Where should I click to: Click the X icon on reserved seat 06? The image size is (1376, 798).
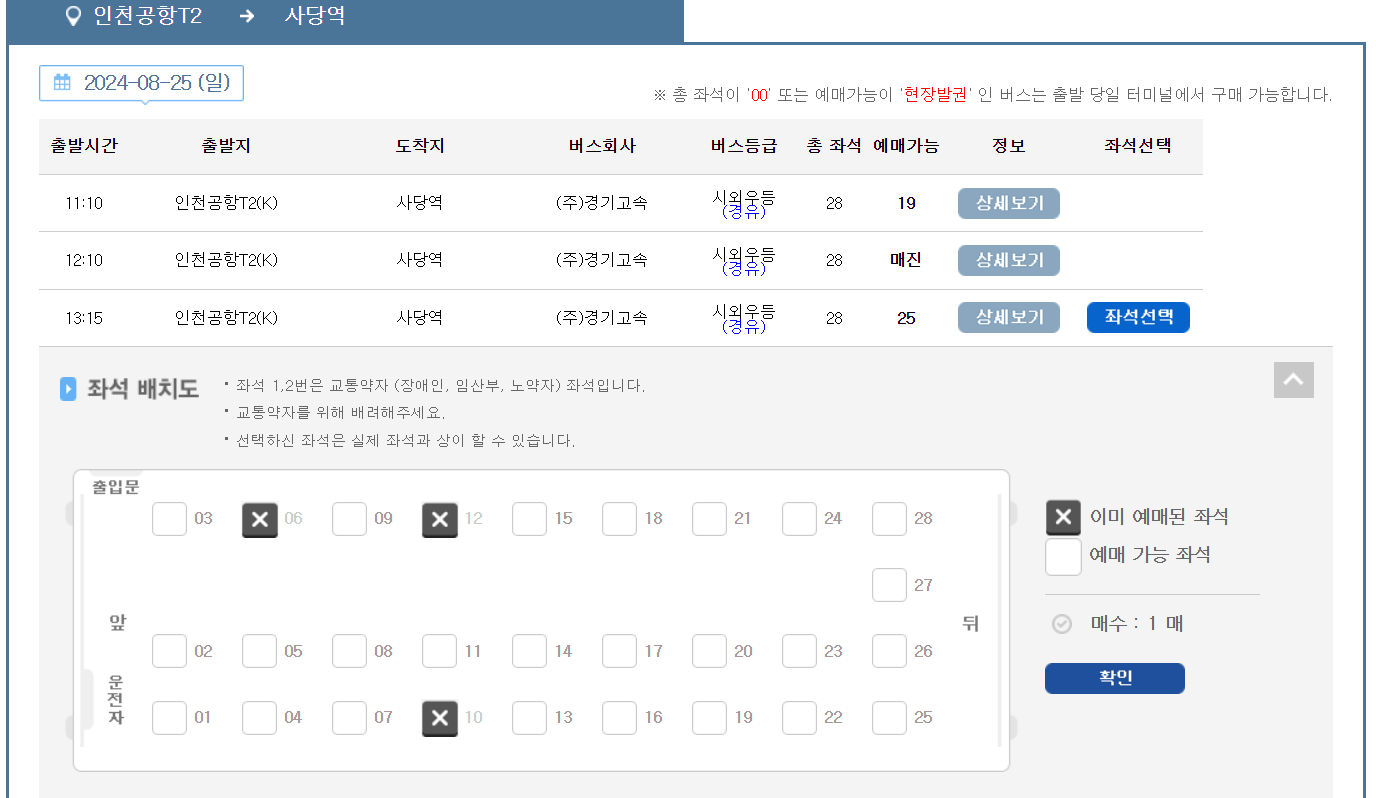coord(259,519)
